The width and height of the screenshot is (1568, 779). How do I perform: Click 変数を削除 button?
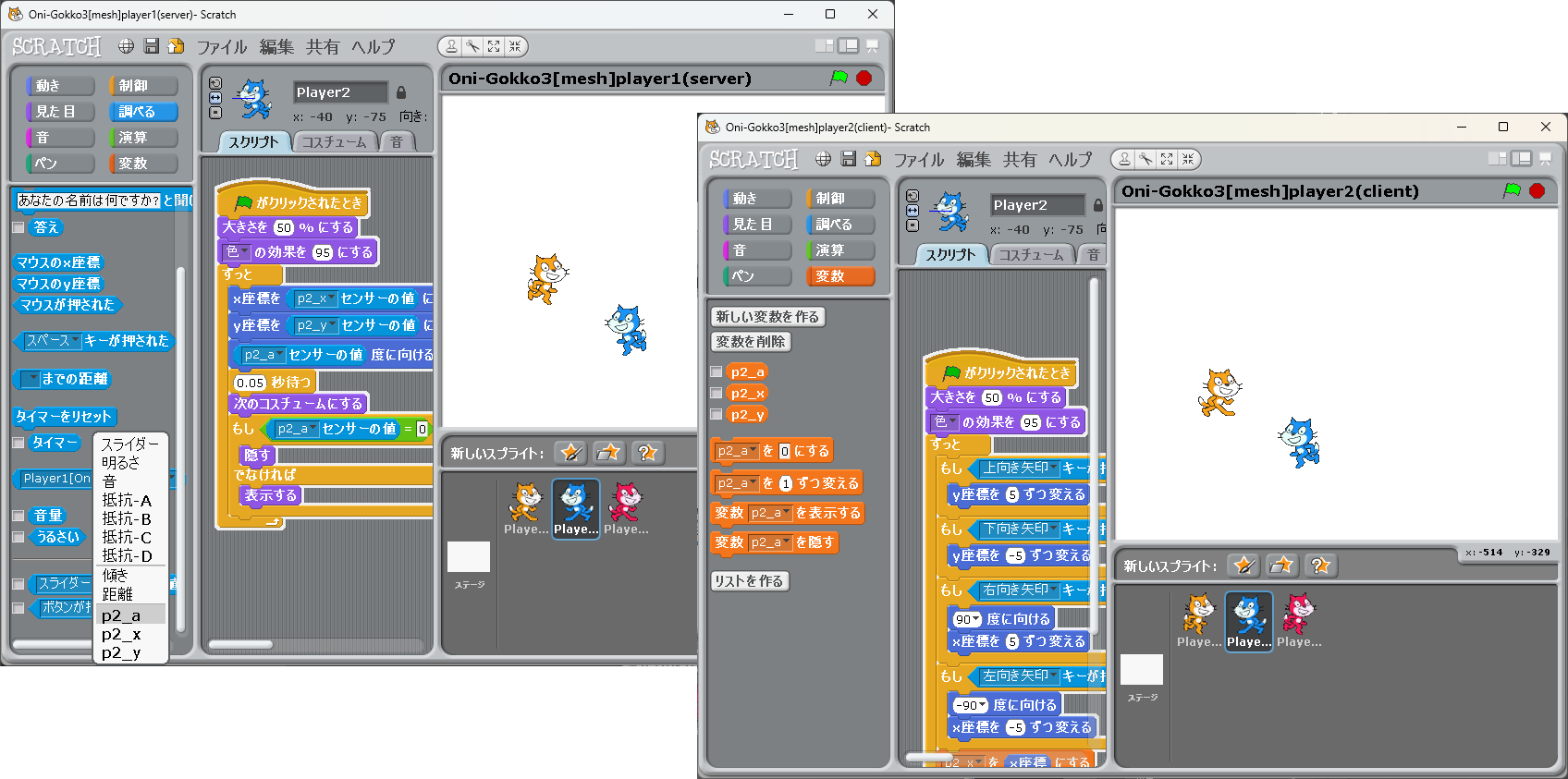[751, 342]
